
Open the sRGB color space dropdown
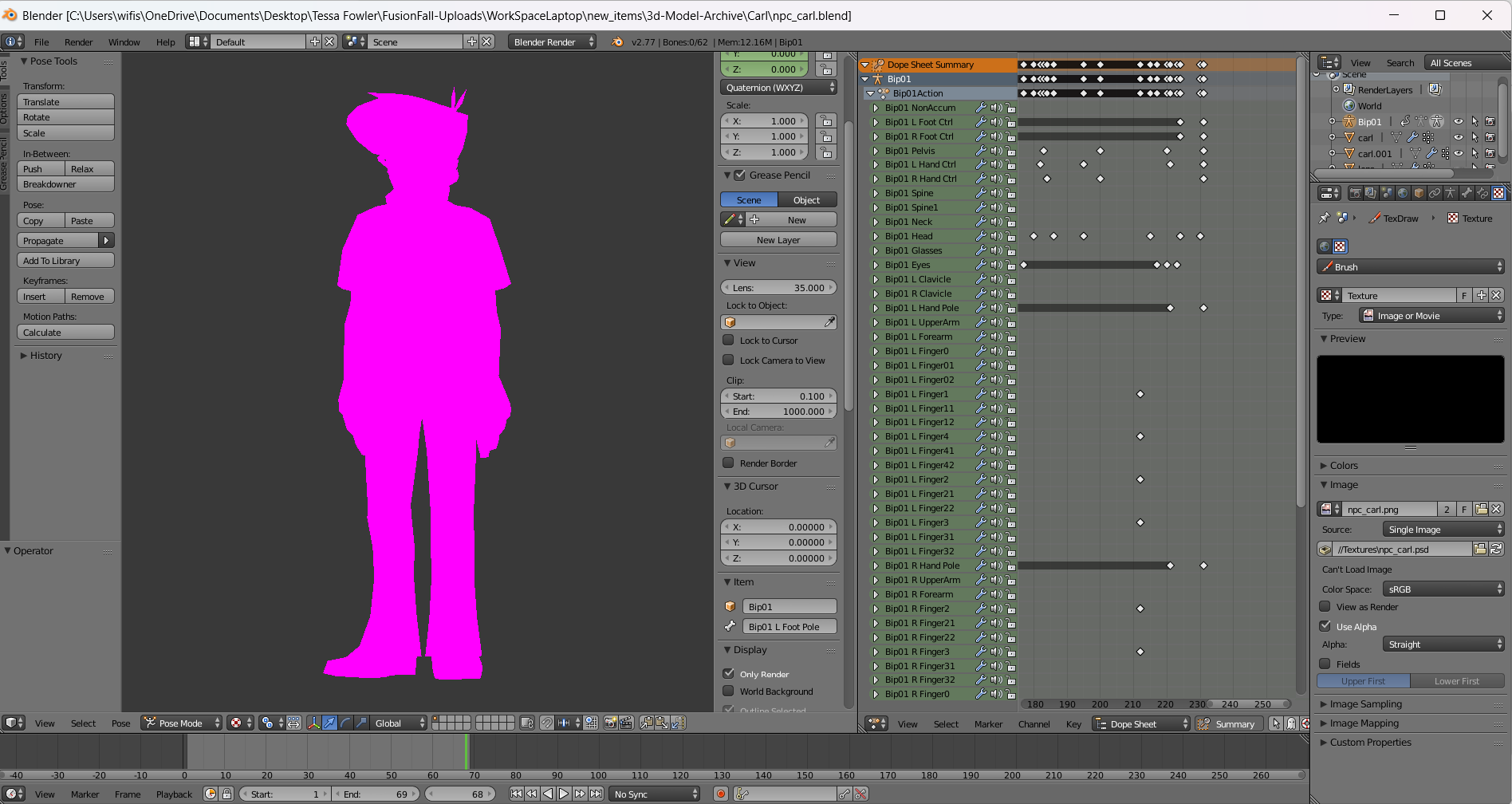tap(1443, 589)
